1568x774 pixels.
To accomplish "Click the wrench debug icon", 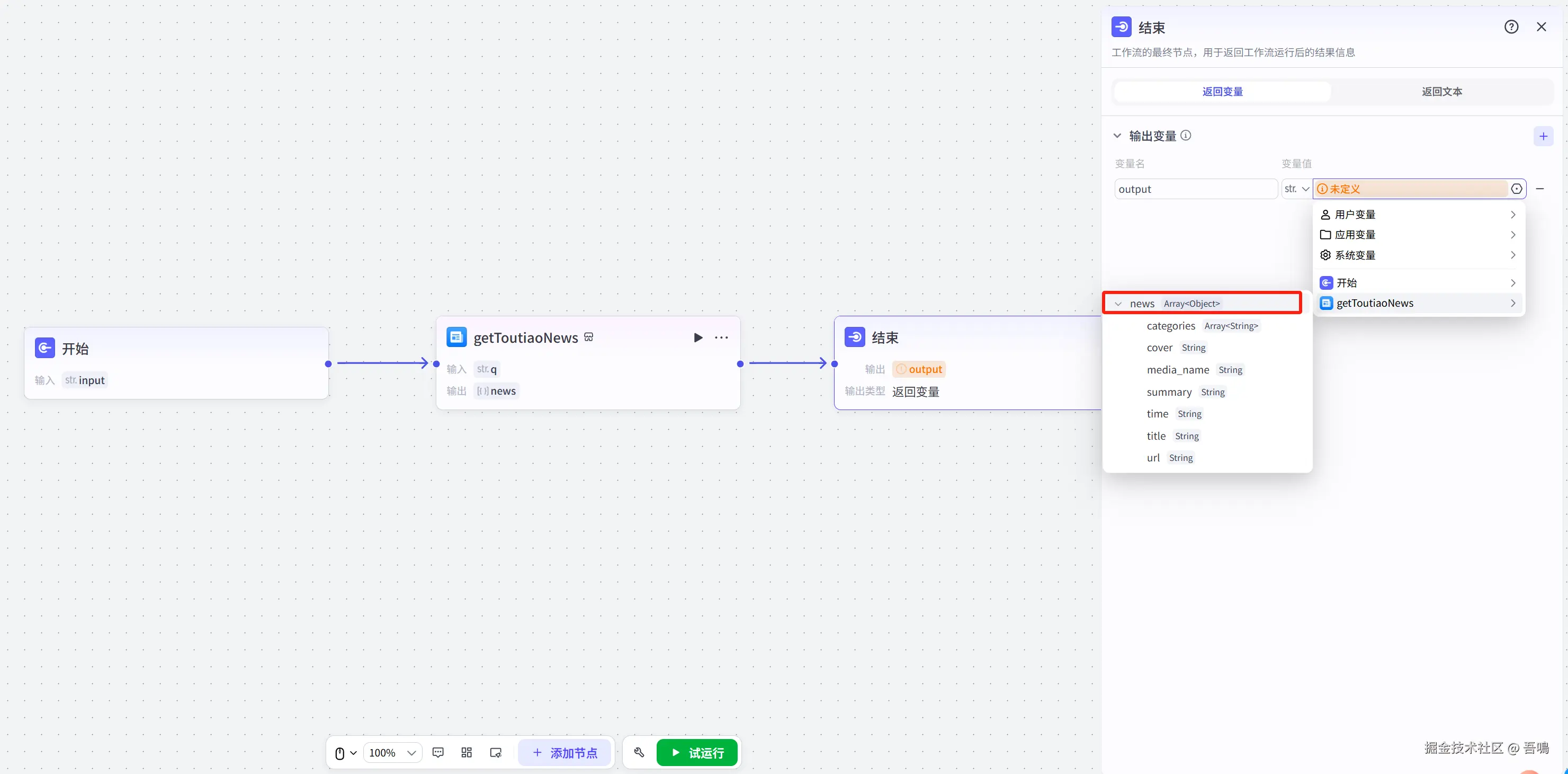I will click(639, 753).
